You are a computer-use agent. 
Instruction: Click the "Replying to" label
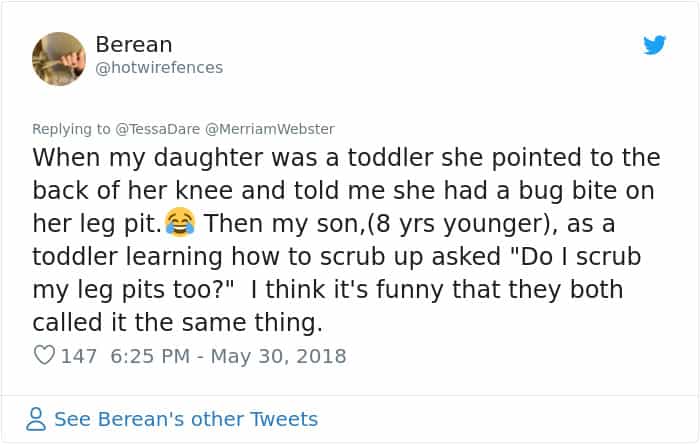pos(72,129)
